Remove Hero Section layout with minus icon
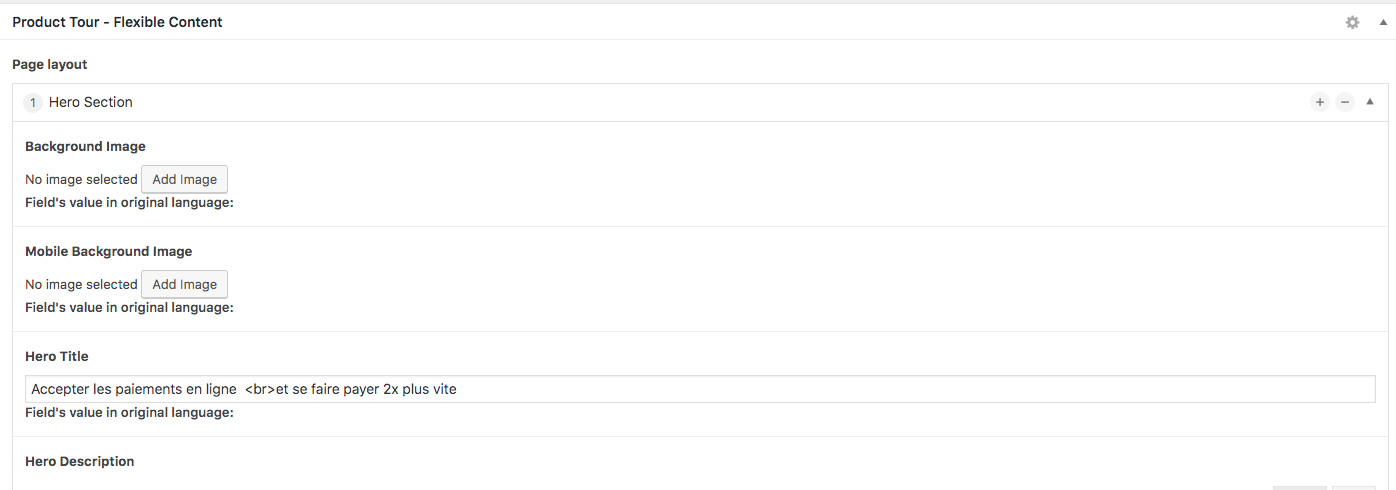This screenshot has width=1396, height=490. point(1345,102)
